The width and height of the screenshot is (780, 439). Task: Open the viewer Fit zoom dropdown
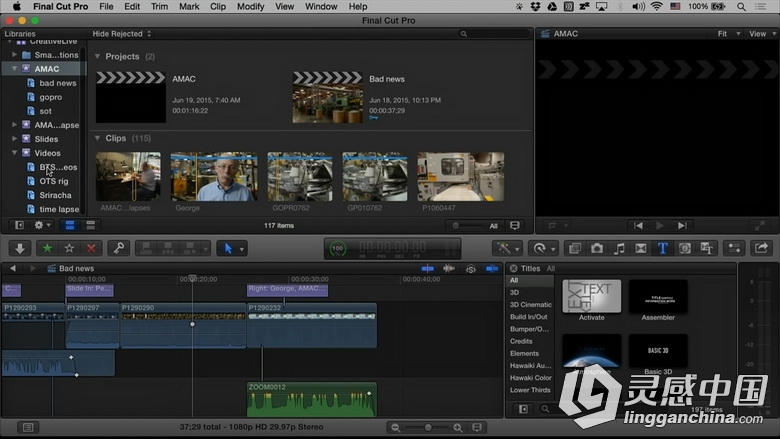click(x=729, y=34)
